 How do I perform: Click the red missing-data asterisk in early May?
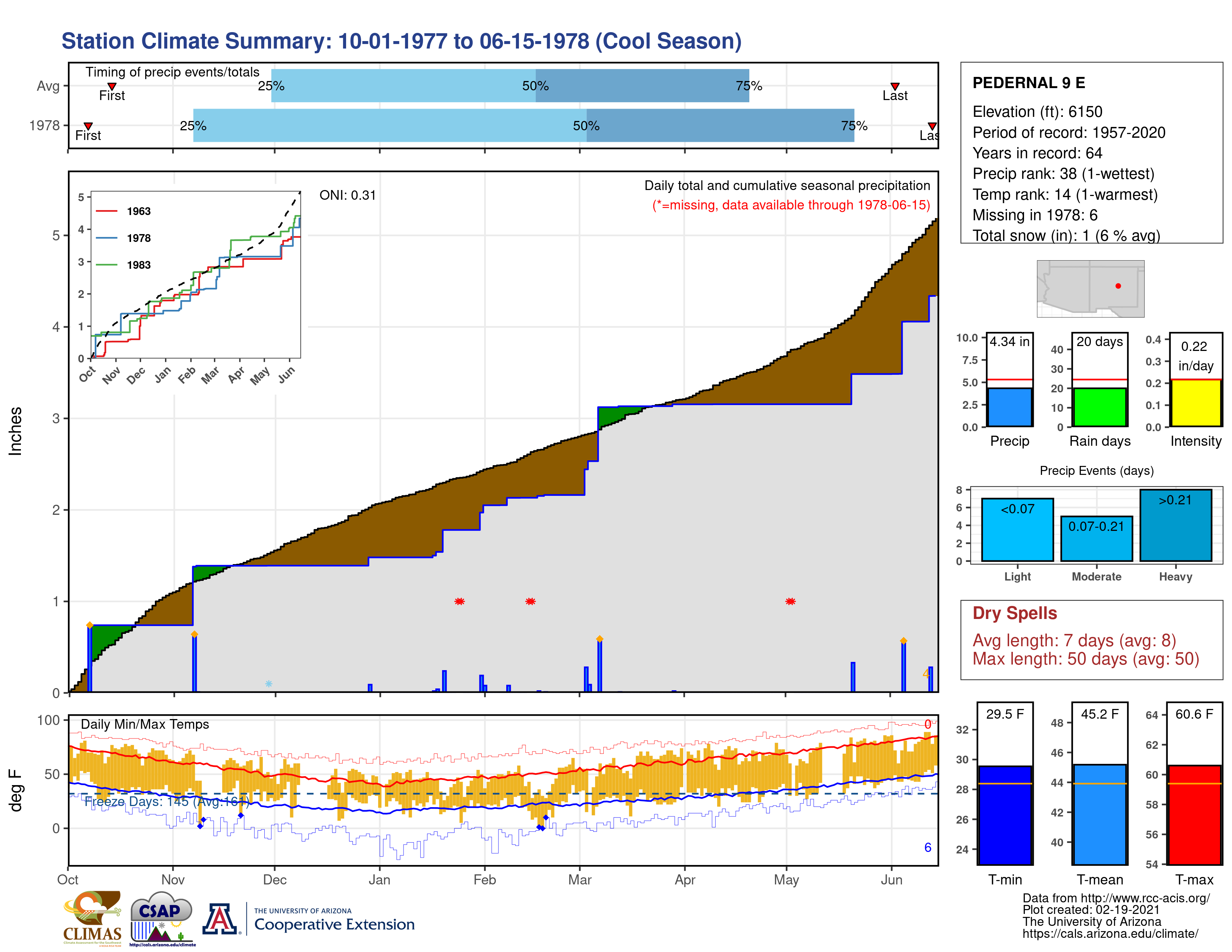coord(790,601)
